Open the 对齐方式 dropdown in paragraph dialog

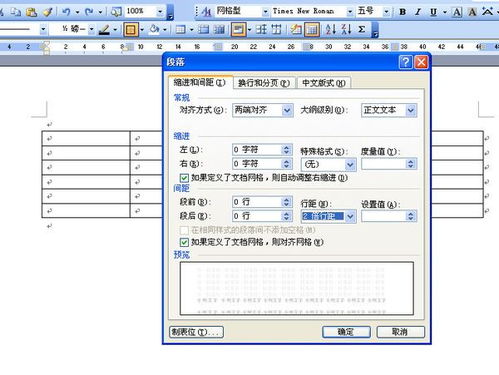pyautogui.click(x=287, y=110)
